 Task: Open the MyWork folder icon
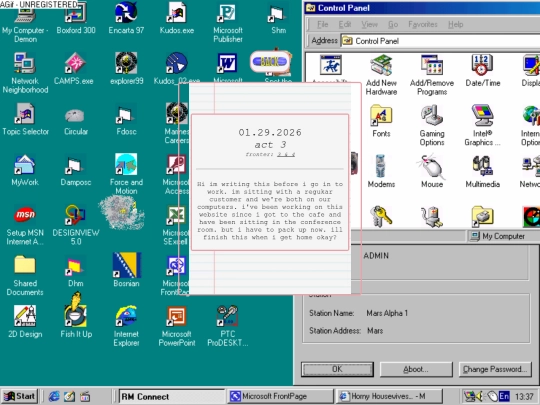(25, 170)
